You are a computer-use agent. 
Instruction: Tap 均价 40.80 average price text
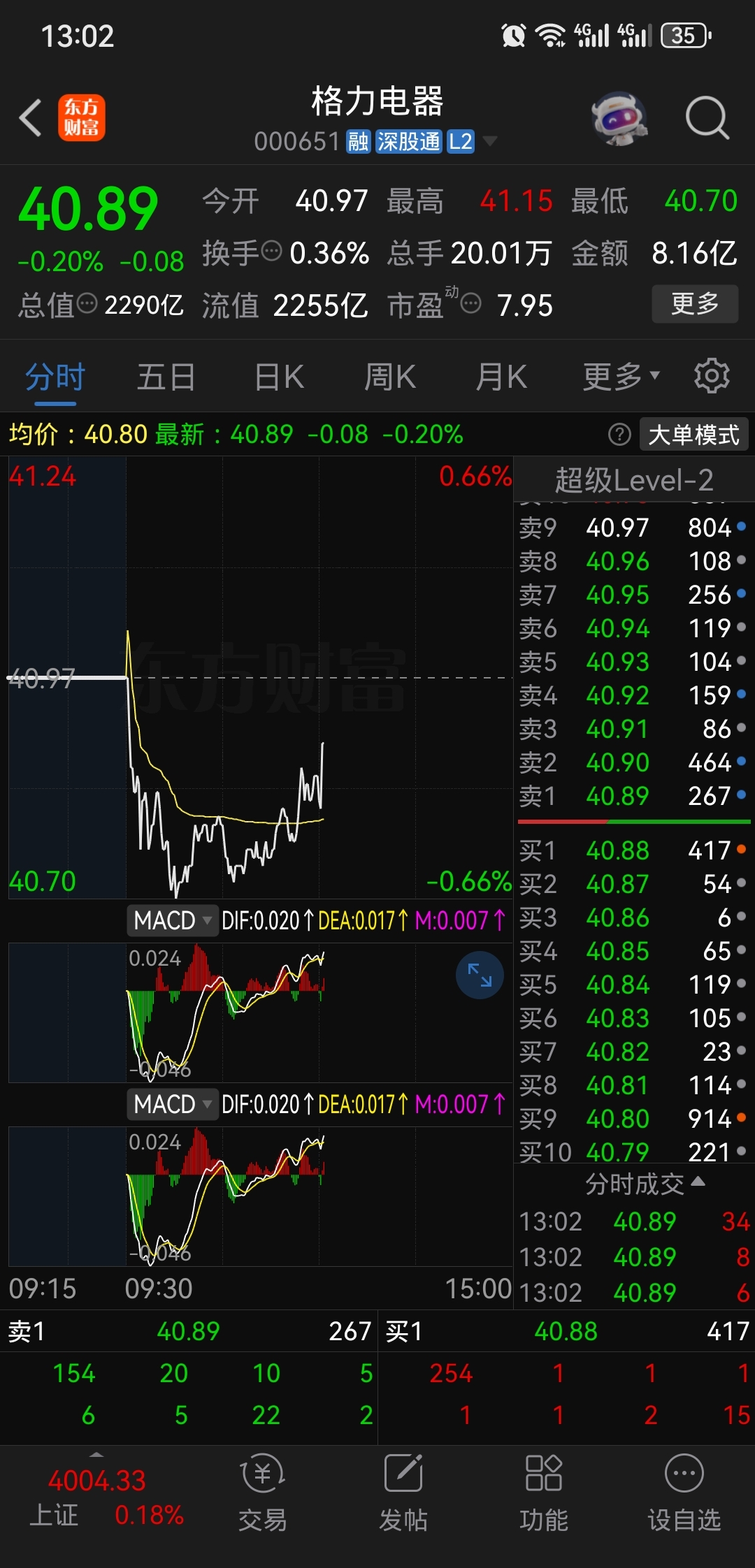tap(78, 434)
